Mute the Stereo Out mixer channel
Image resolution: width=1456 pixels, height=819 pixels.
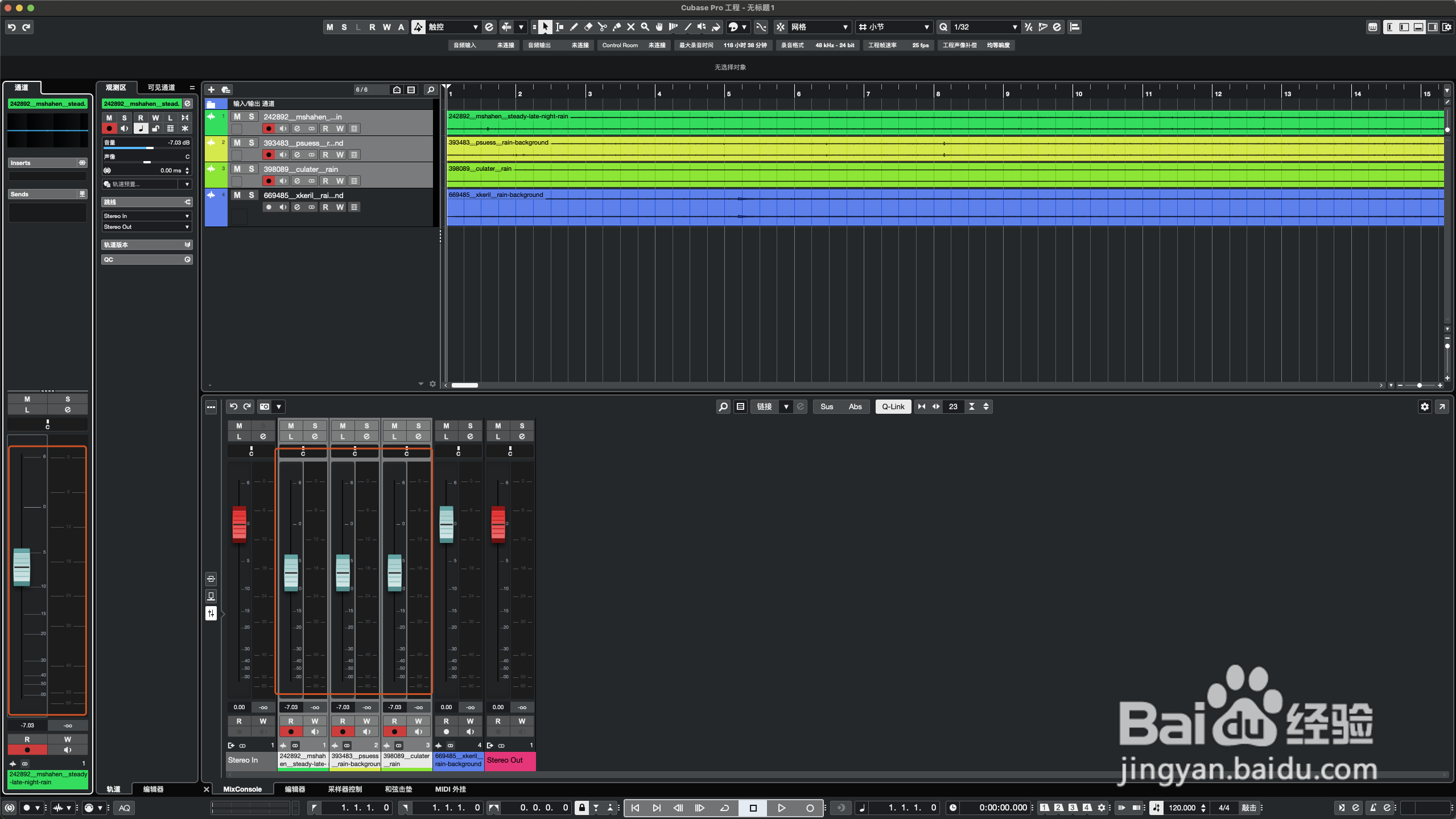point(498,426)
